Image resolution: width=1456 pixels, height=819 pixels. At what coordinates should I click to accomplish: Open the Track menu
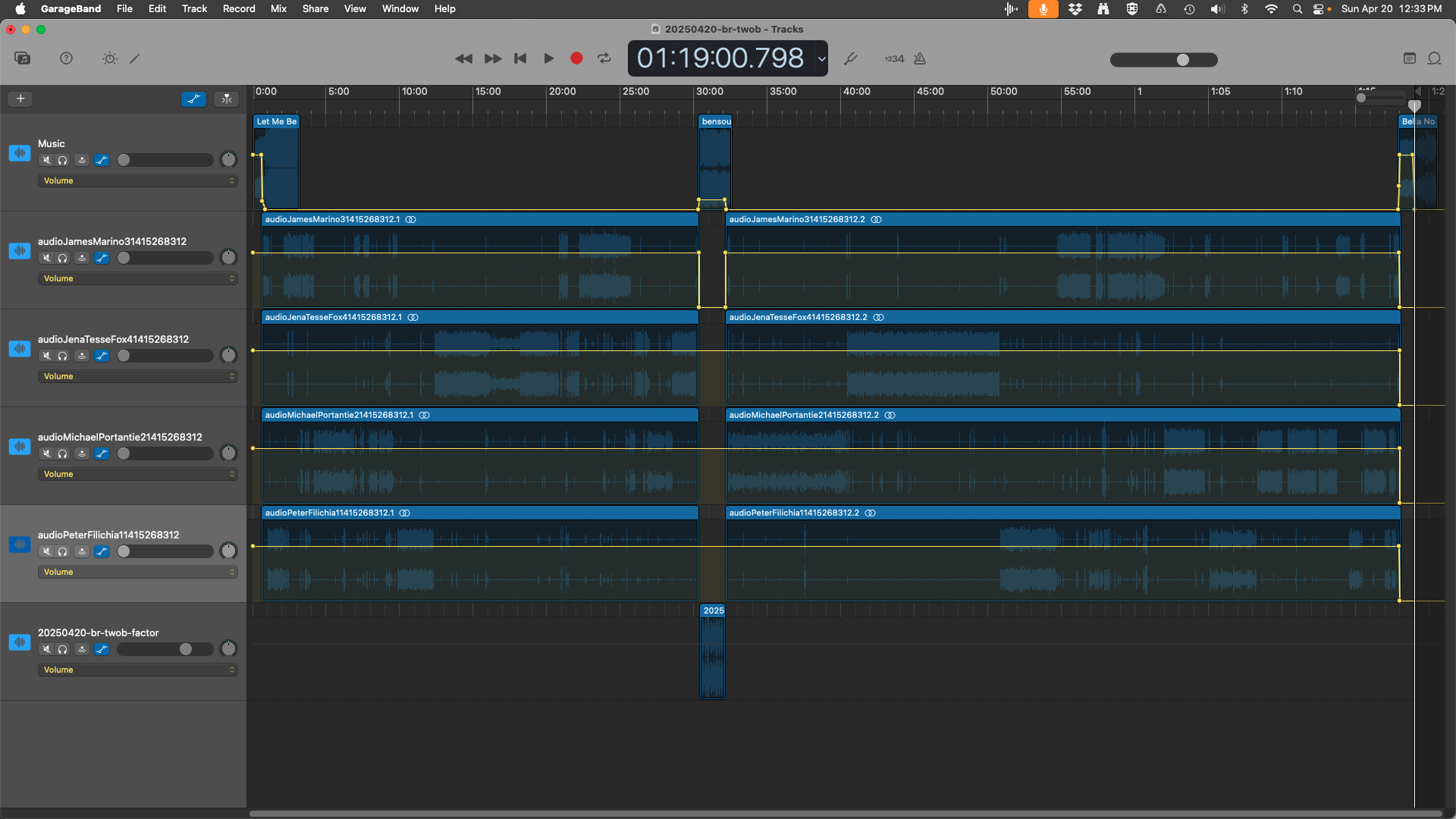tap(194, 8)
